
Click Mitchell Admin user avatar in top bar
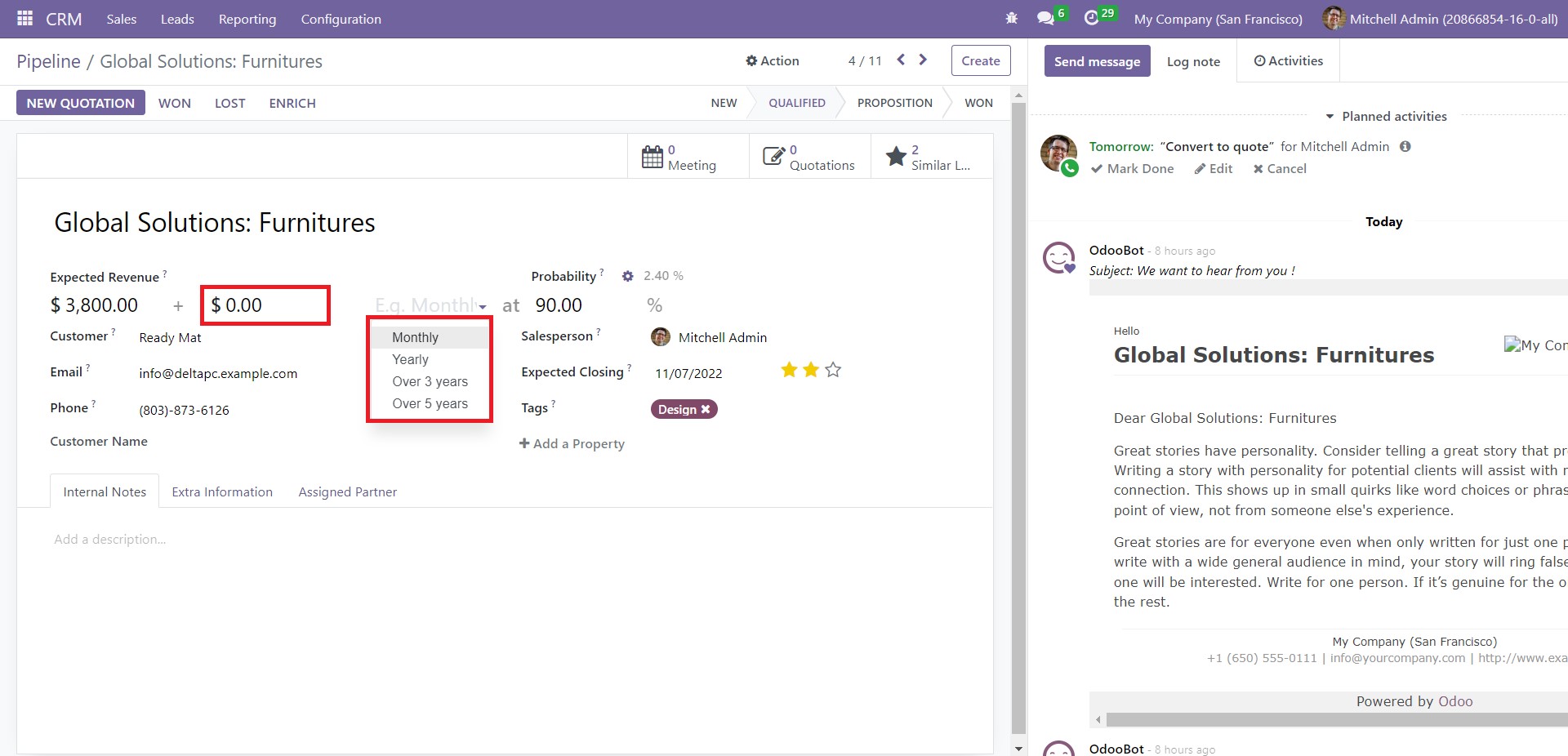pyautogui.click(x=1333, y=18)
